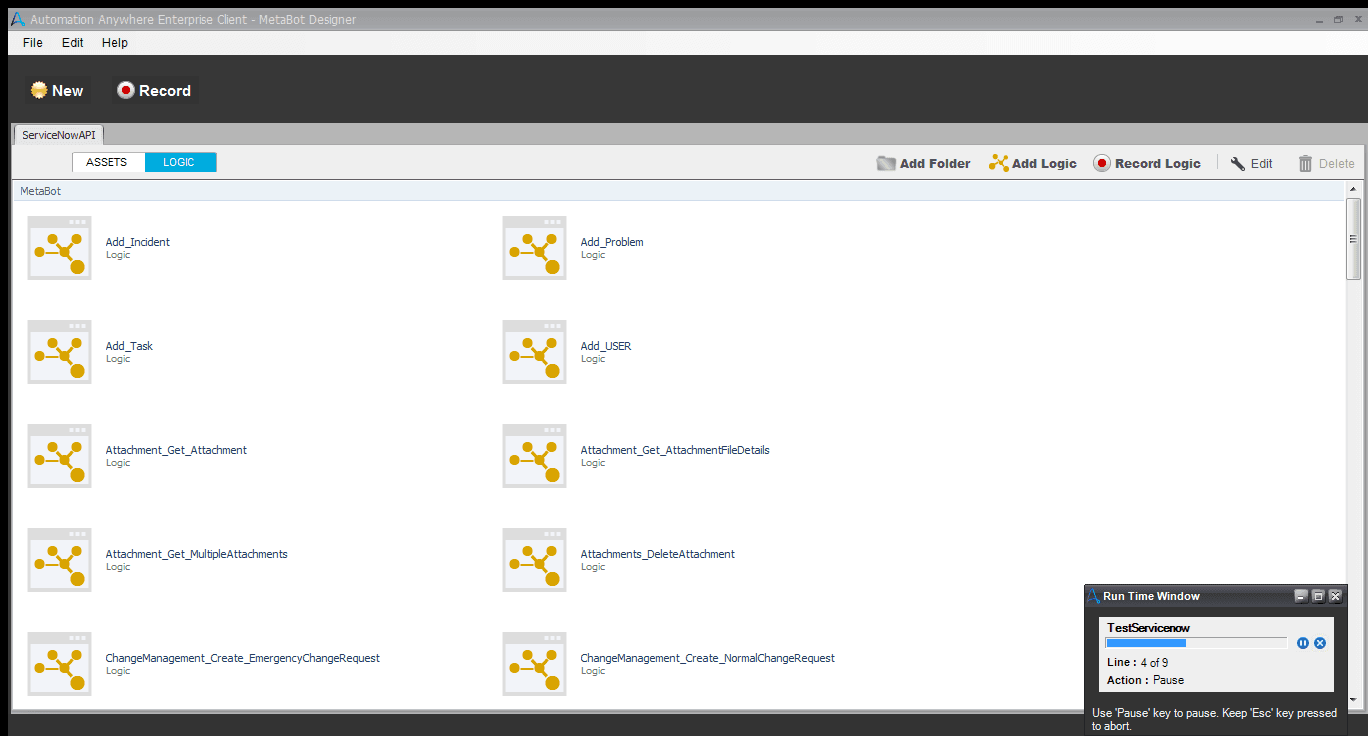Click the Record button
Screen dimensions: 1368x736
point(154,90)
